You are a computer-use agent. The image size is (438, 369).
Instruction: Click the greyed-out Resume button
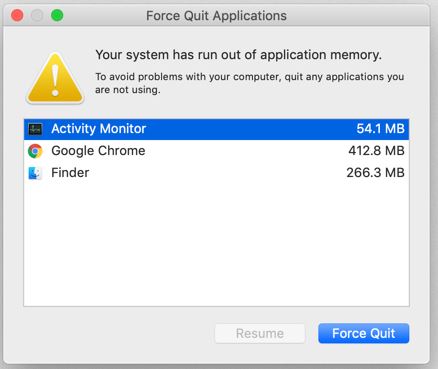click(x=260, y=333)
